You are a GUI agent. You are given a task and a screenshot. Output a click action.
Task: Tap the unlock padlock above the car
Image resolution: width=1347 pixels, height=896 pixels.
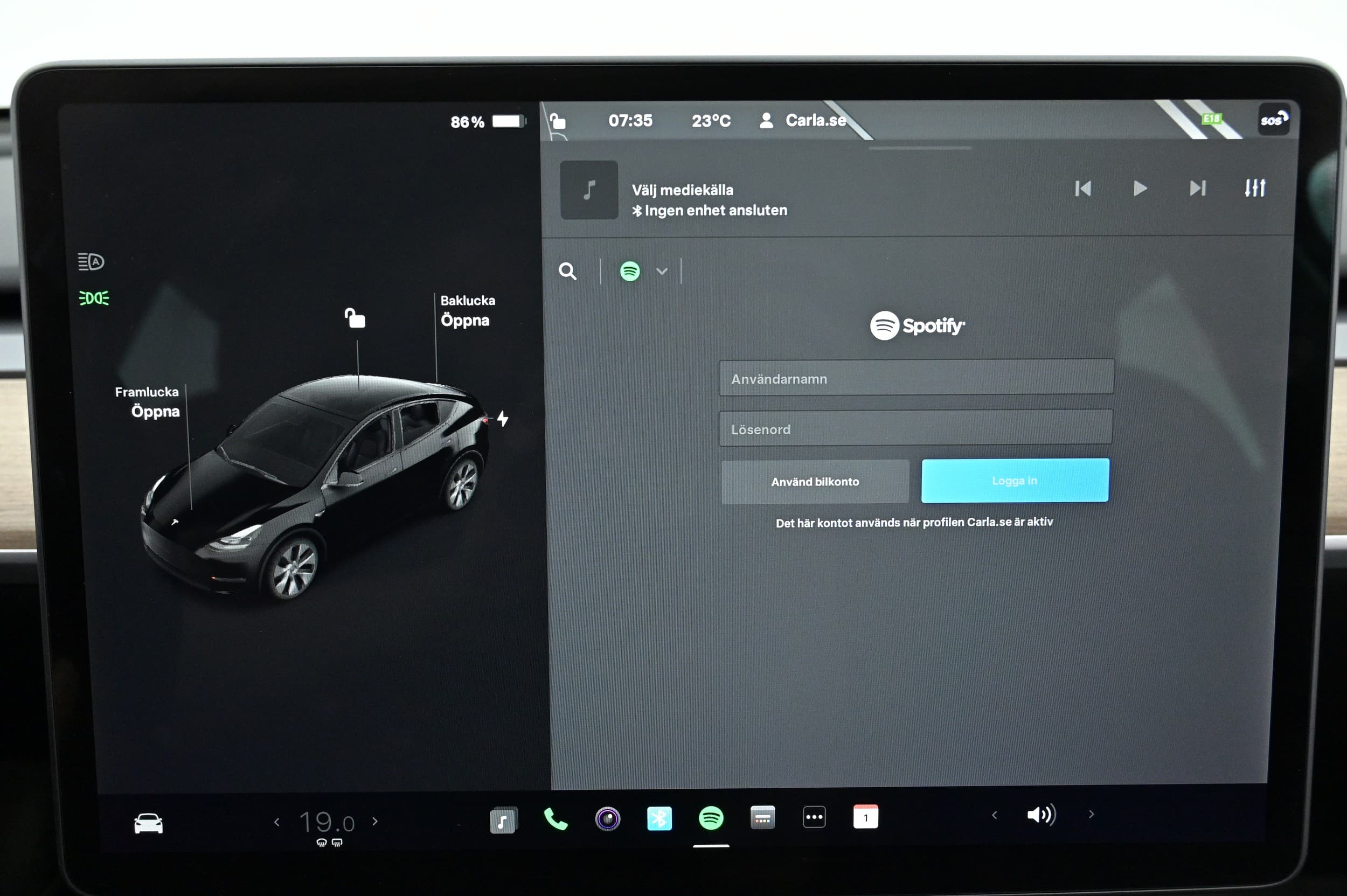point(355,318)
